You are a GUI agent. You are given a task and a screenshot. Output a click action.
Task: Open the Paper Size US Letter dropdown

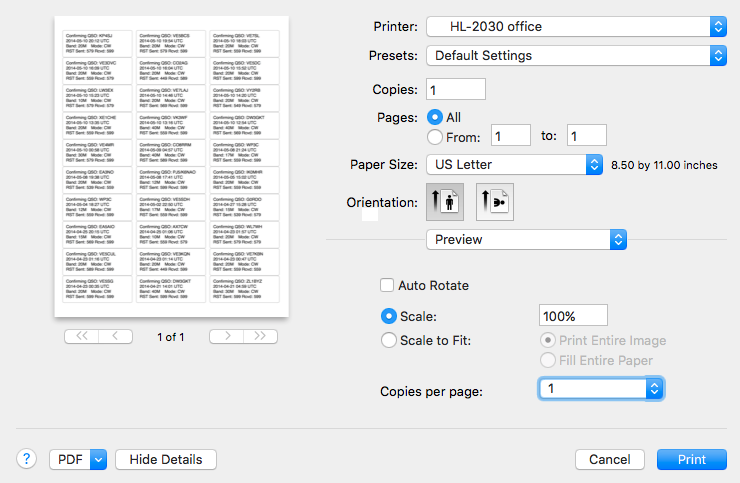pyautogui.click(x=514, y=164)
